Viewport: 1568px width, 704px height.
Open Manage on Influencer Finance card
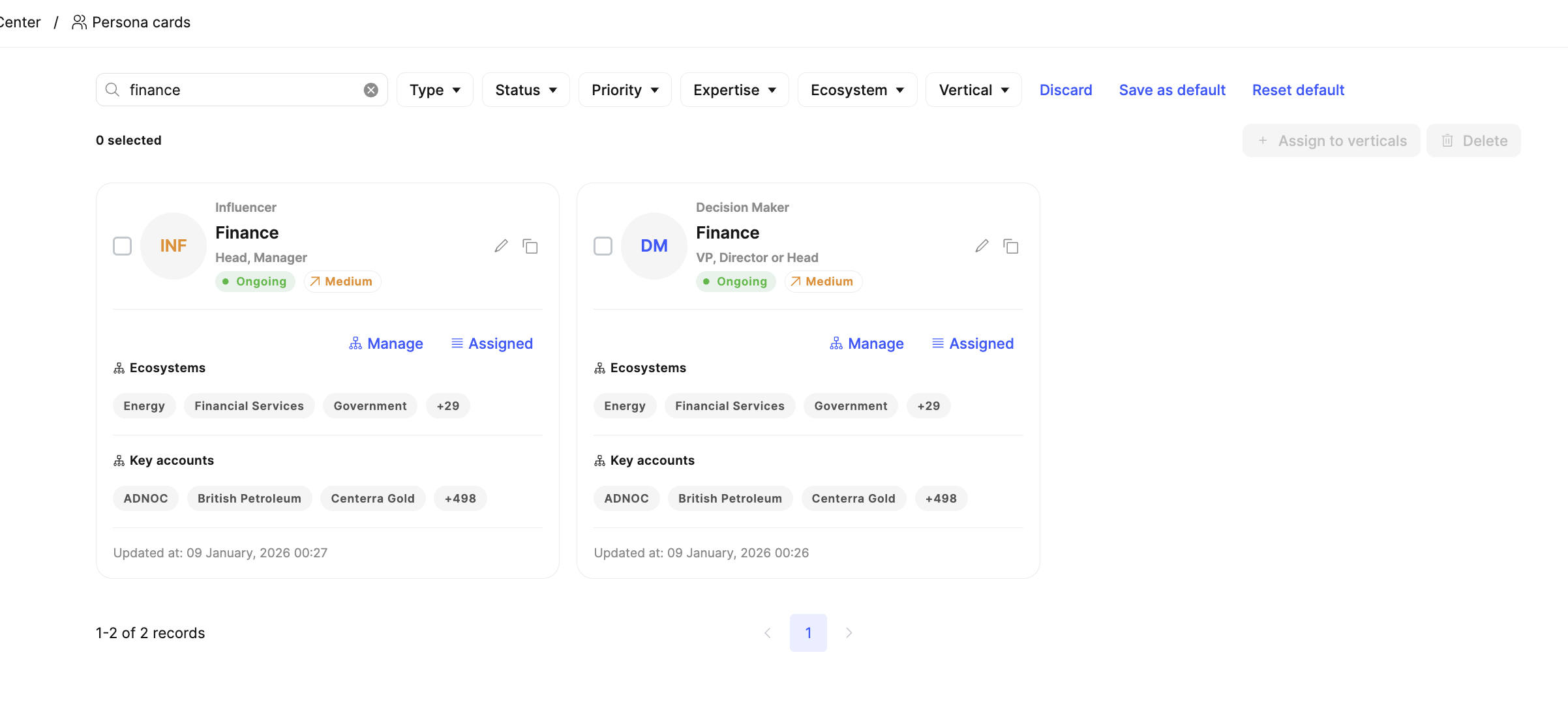pyautogui.click(x=386, y=344)
